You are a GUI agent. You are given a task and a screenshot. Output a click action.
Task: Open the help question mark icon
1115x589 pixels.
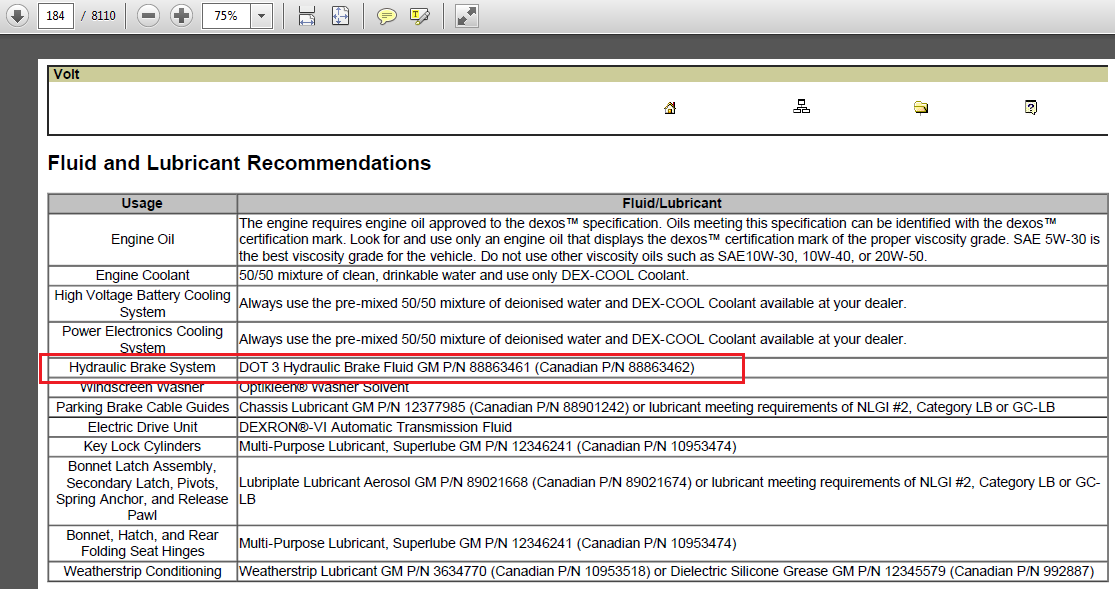coord(1031,108)
